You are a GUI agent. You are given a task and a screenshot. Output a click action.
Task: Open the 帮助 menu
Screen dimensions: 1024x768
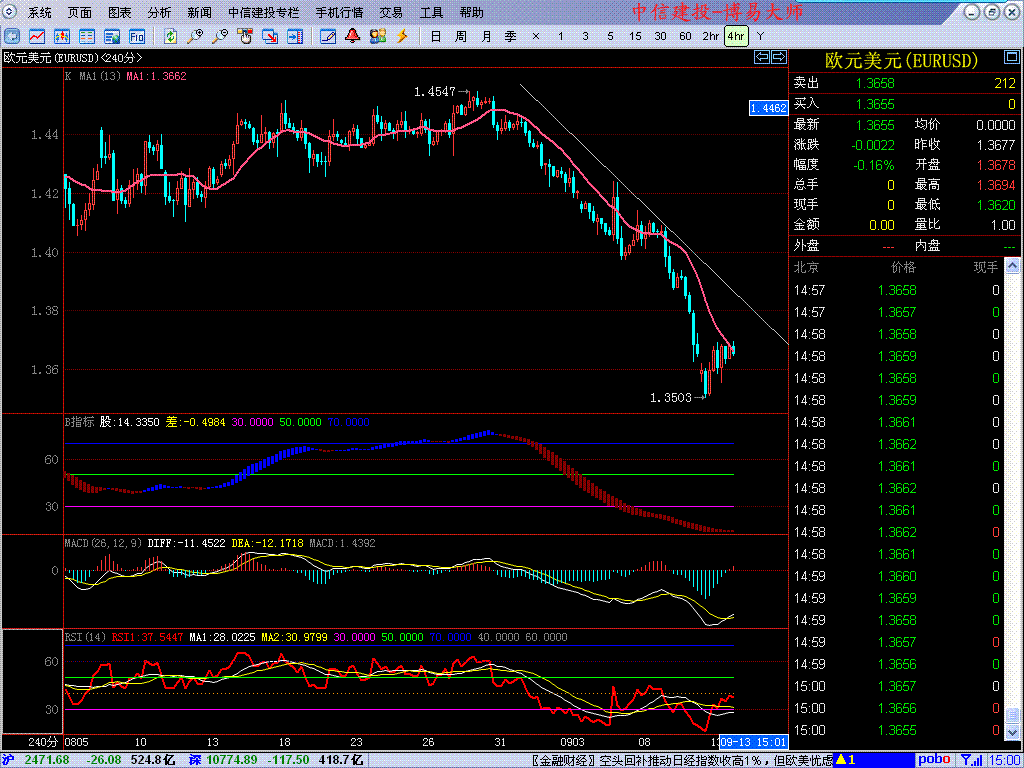pos(472,12)
